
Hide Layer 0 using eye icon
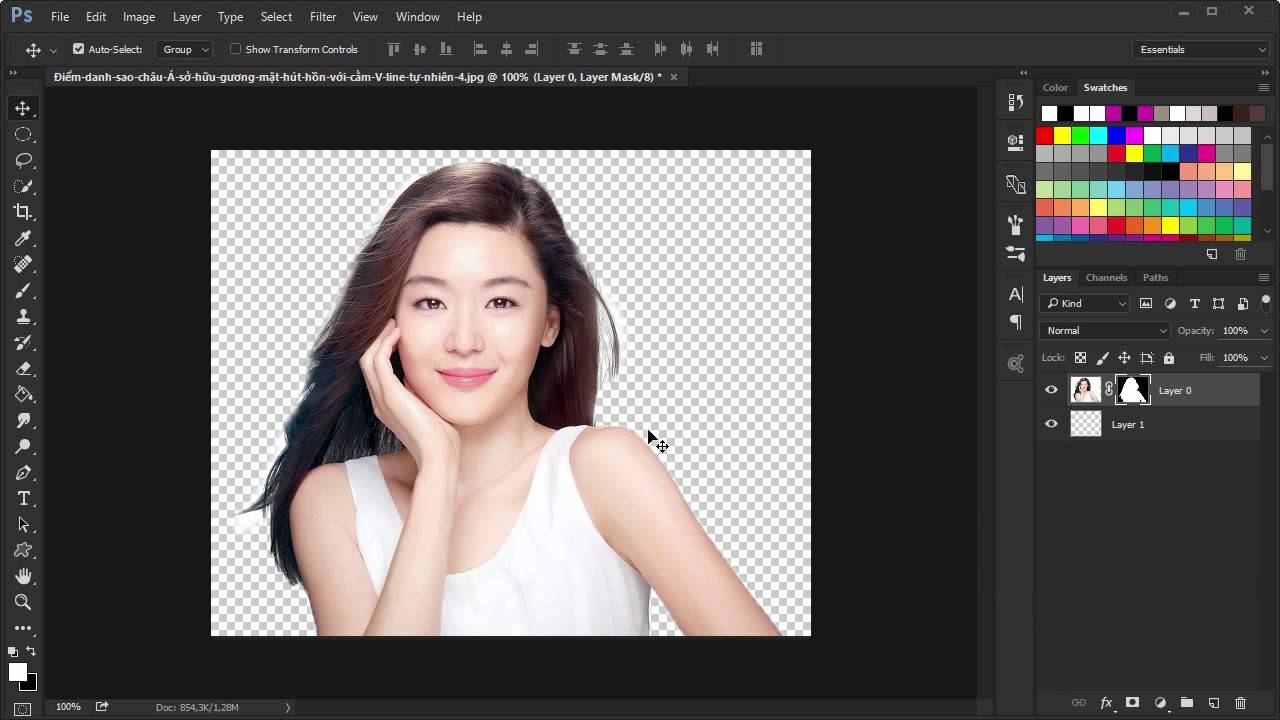click(x=1051, y=390)
